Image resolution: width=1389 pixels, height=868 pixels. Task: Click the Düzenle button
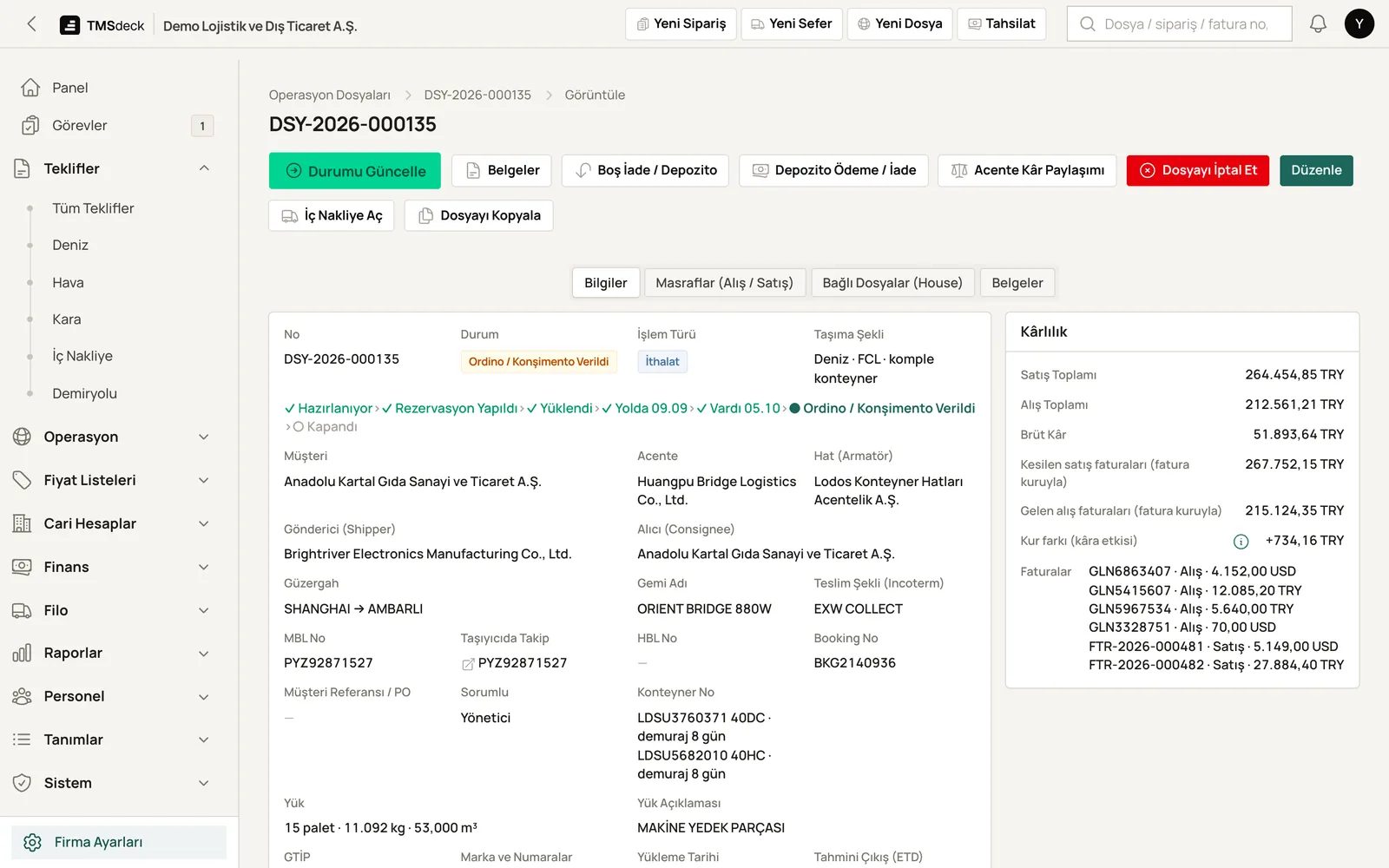pos(1316,170)
